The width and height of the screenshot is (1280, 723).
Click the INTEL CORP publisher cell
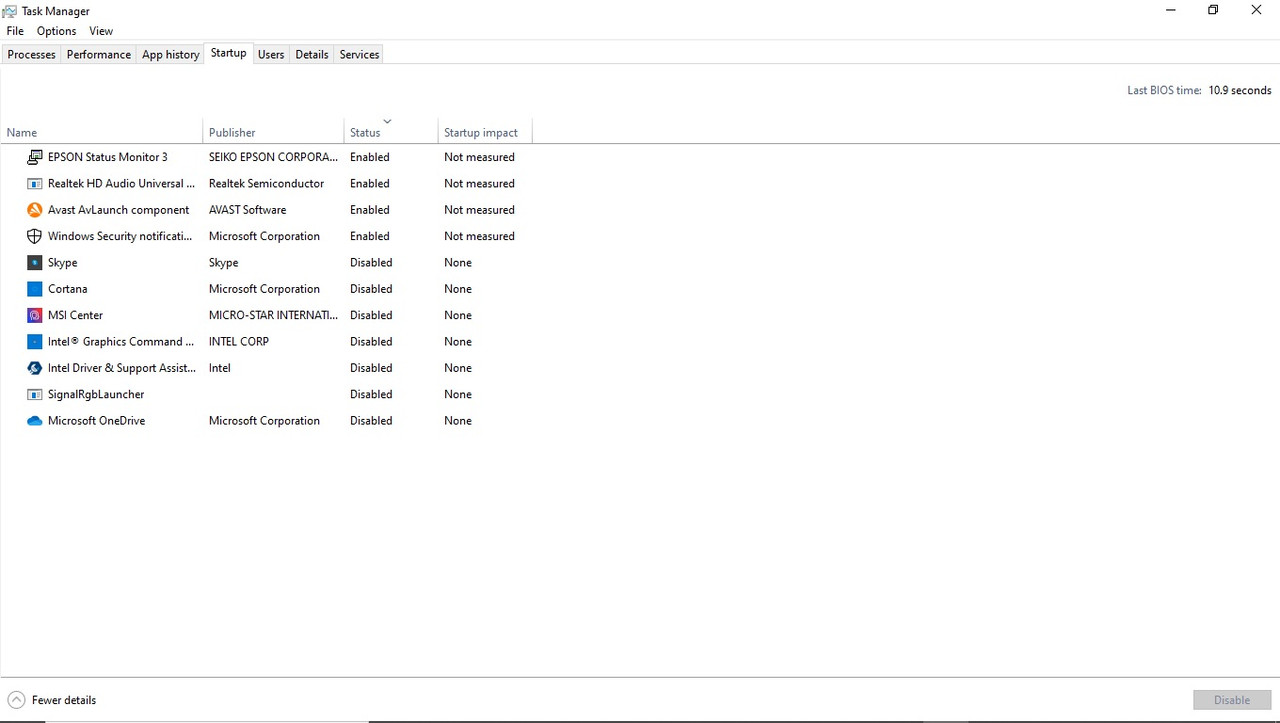[x=239, y=341]
